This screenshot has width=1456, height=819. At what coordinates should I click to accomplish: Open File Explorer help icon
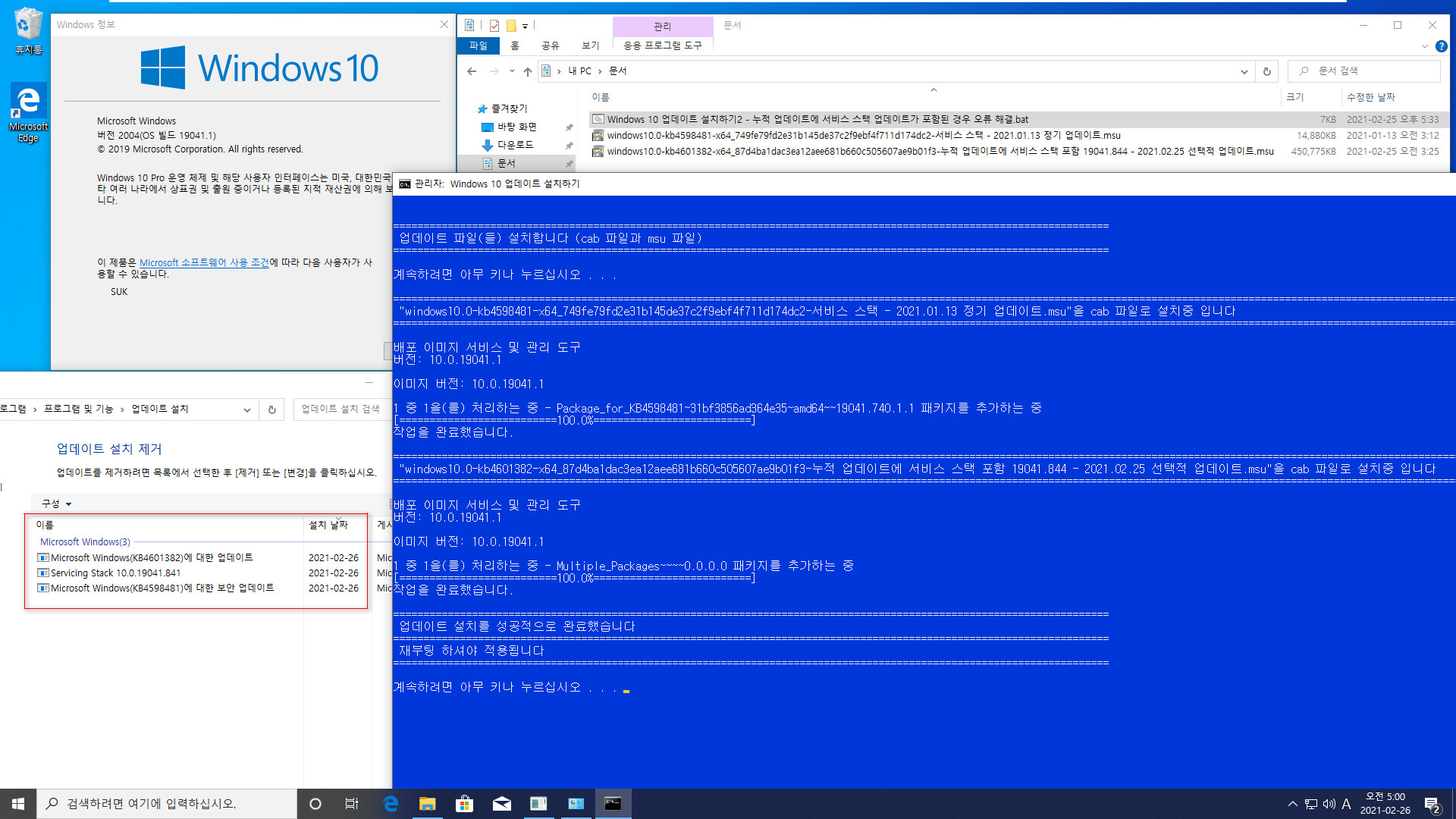[1442, 46]
